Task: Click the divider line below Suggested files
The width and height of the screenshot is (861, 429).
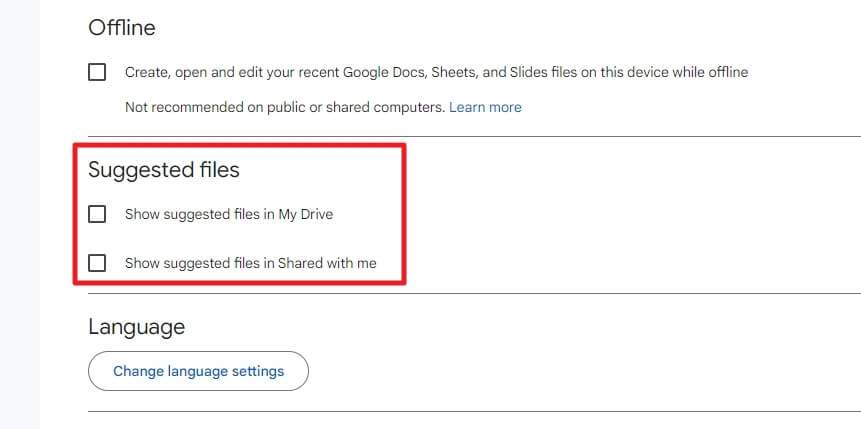Action: [474, 293]
